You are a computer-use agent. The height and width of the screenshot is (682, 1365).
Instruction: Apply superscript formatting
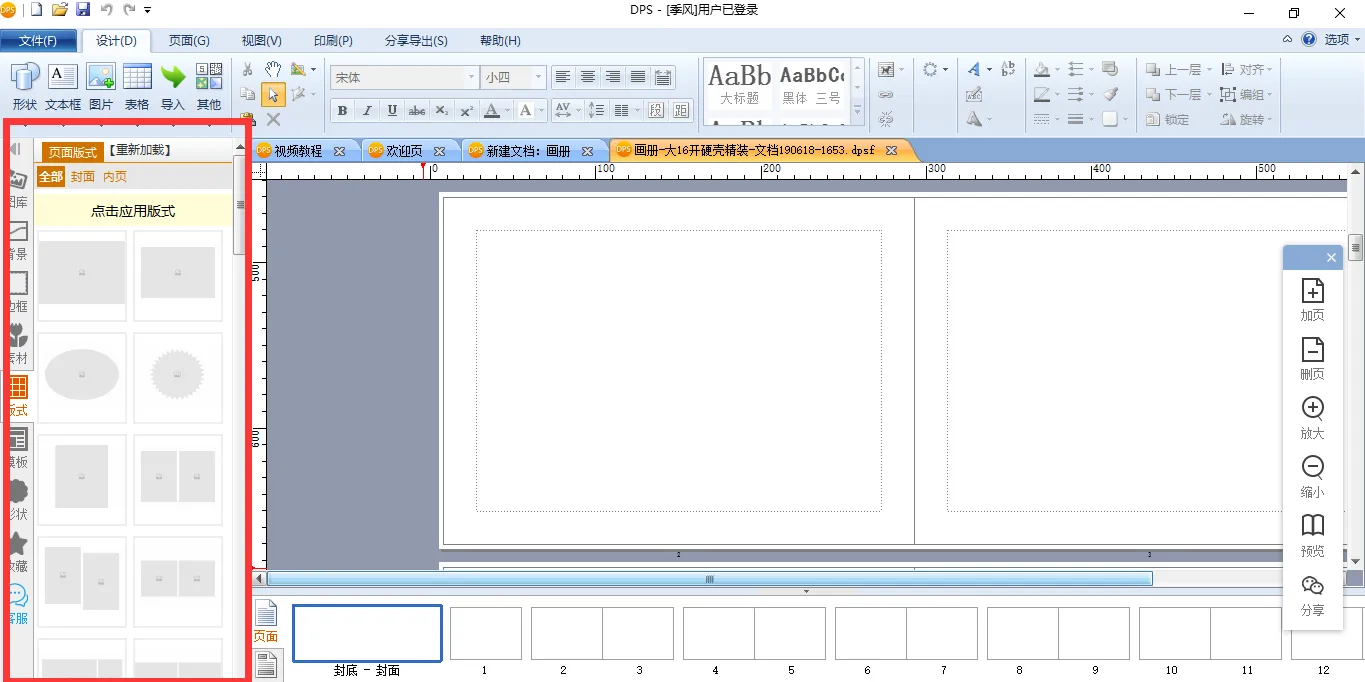(x=467, y=110)
